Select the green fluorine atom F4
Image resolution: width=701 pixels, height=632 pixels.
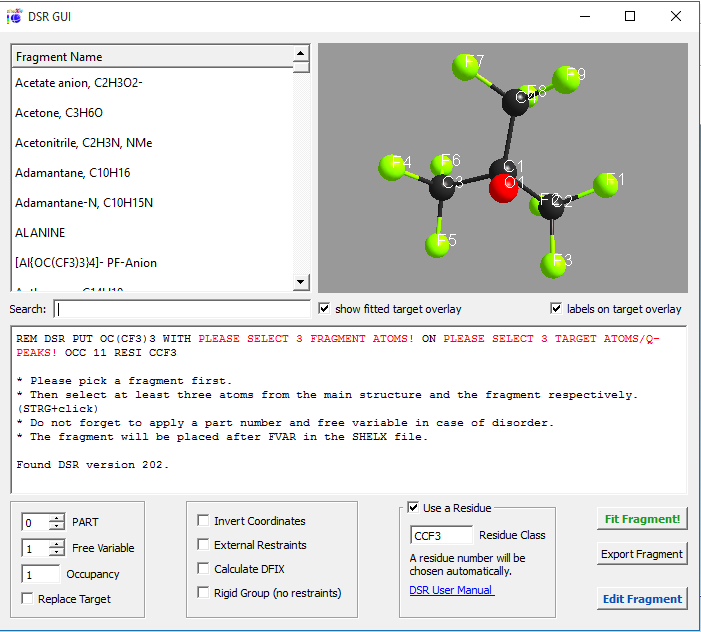click(x=392, y=166)
